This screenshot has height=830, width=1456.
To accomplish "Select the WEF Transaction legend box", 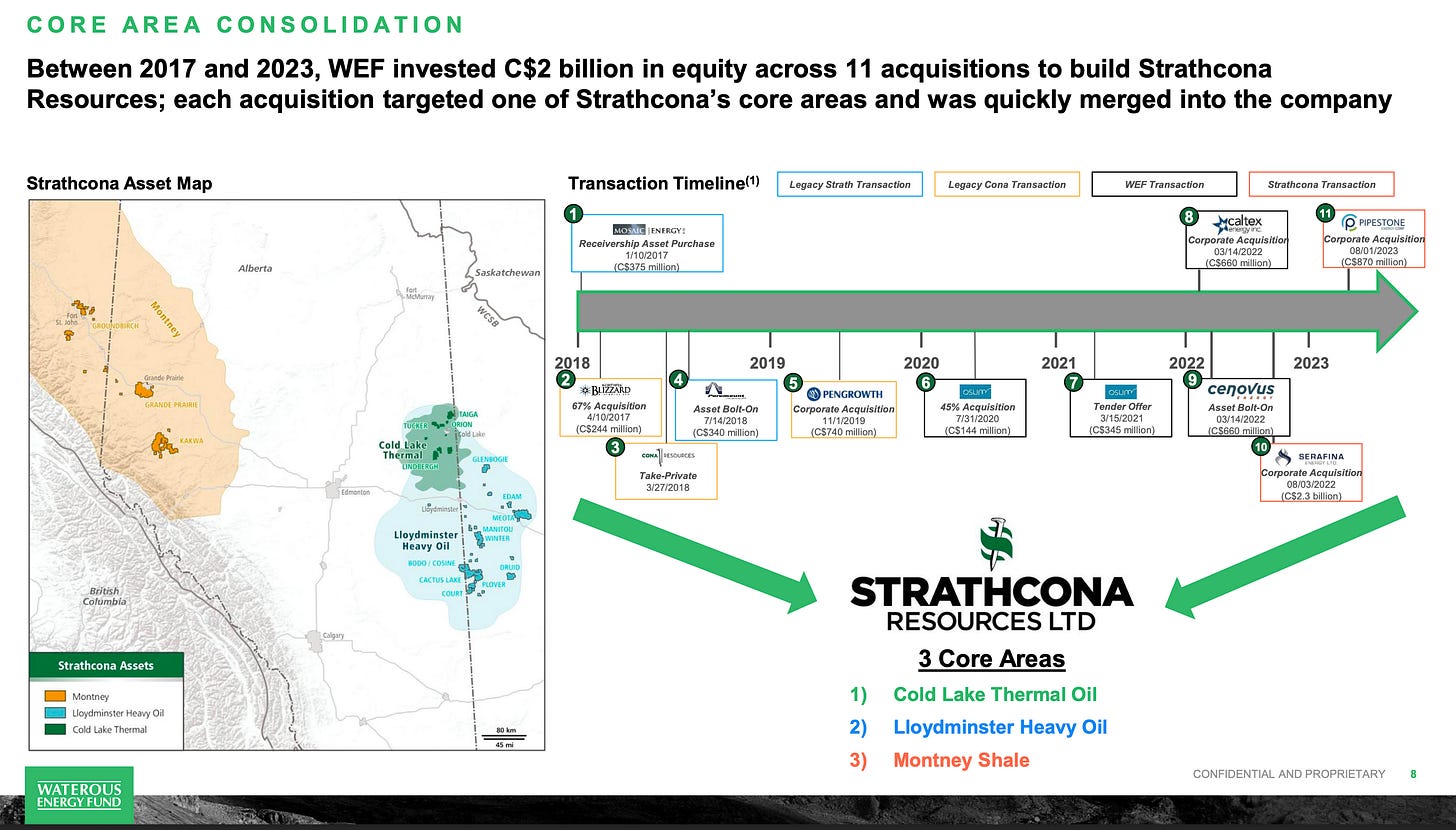I will [x=1164, y=184].
